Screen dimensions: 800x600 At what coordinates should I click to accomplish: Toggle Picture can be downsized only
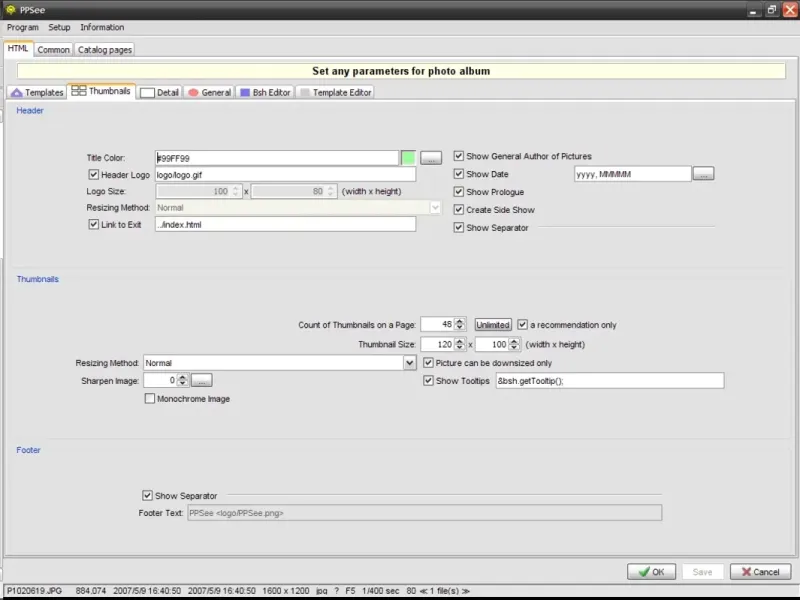click(428, 363)
